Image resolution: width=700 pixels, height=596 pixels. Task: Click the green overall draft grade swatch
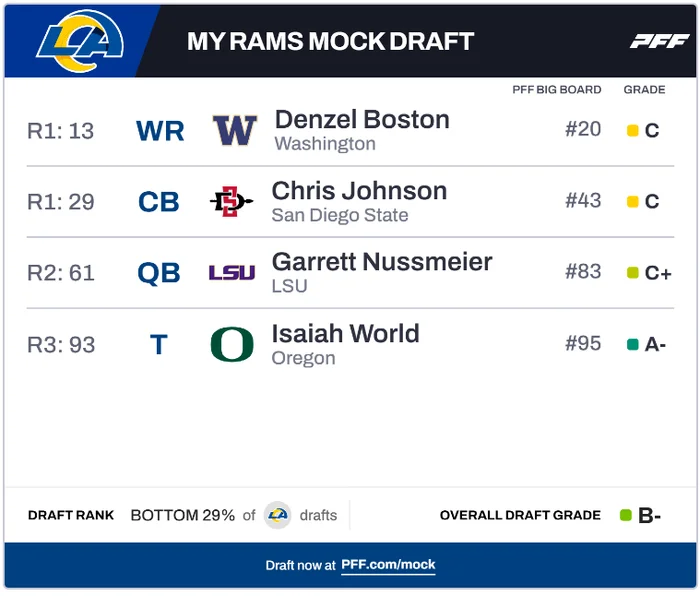pos(626,516)
